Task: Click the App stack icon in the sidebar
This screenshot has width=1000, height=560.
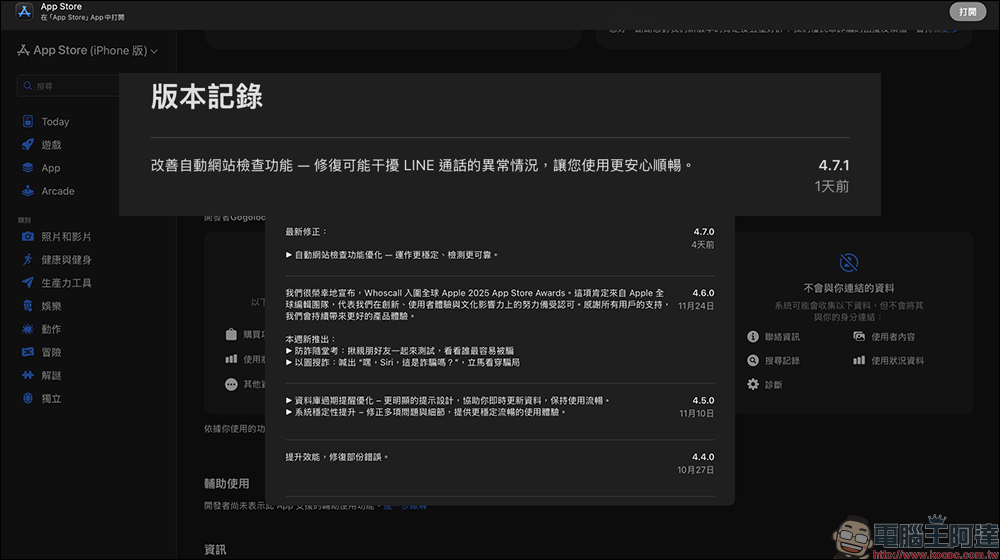Action: (x=27, y=168)
